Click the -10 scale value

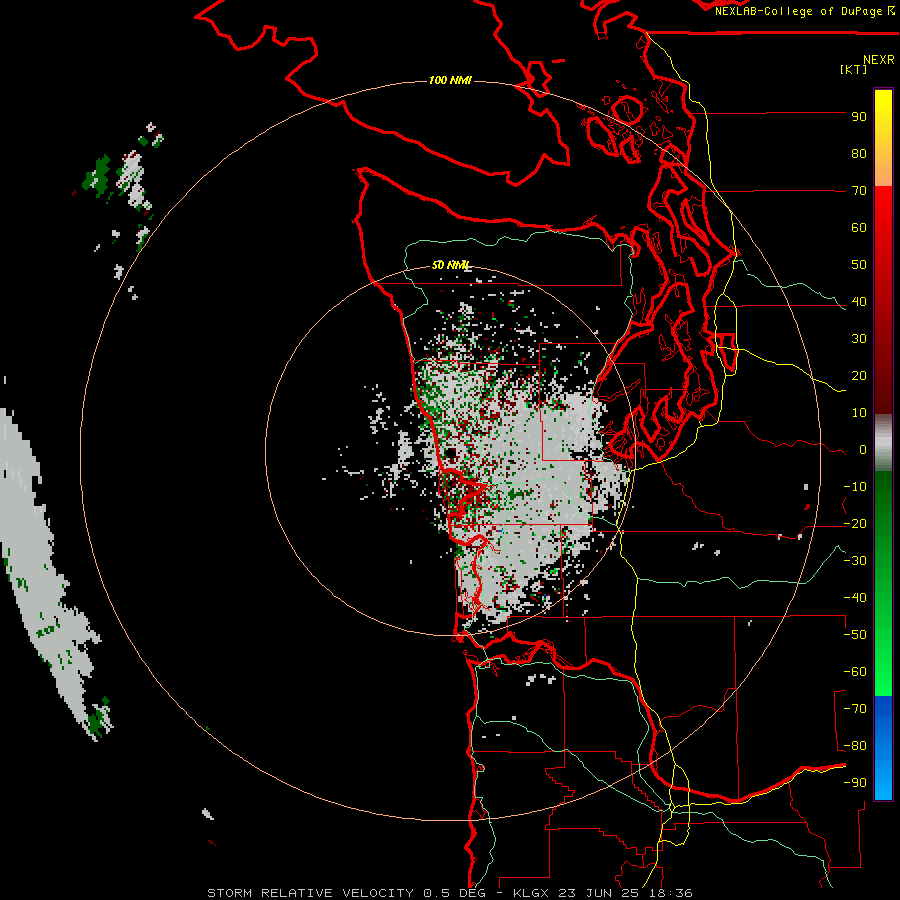855,487
